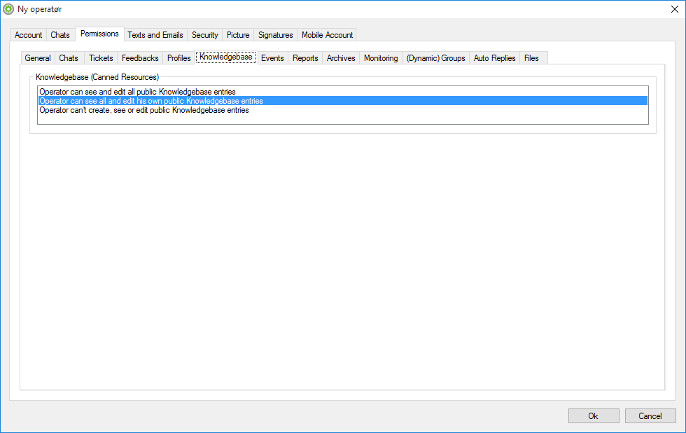Viewport: 686px width, 433px height.
Task: Open the Events sub-tab
Action: [273, 58]
